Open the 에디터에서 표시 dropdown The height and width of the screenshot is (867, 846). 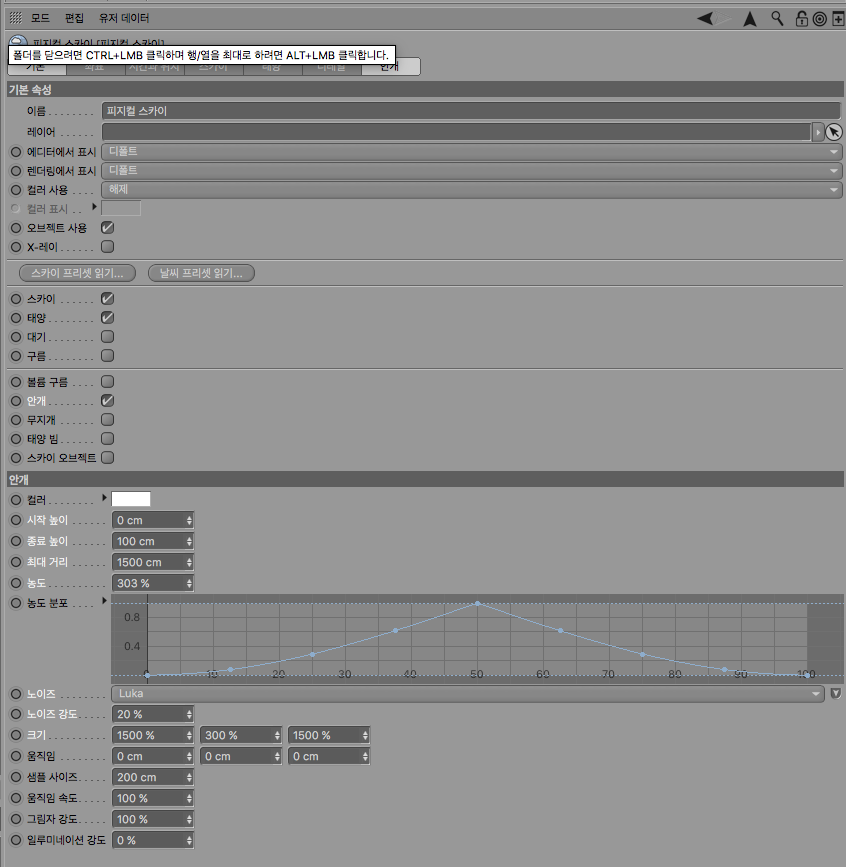click(472, 152)
